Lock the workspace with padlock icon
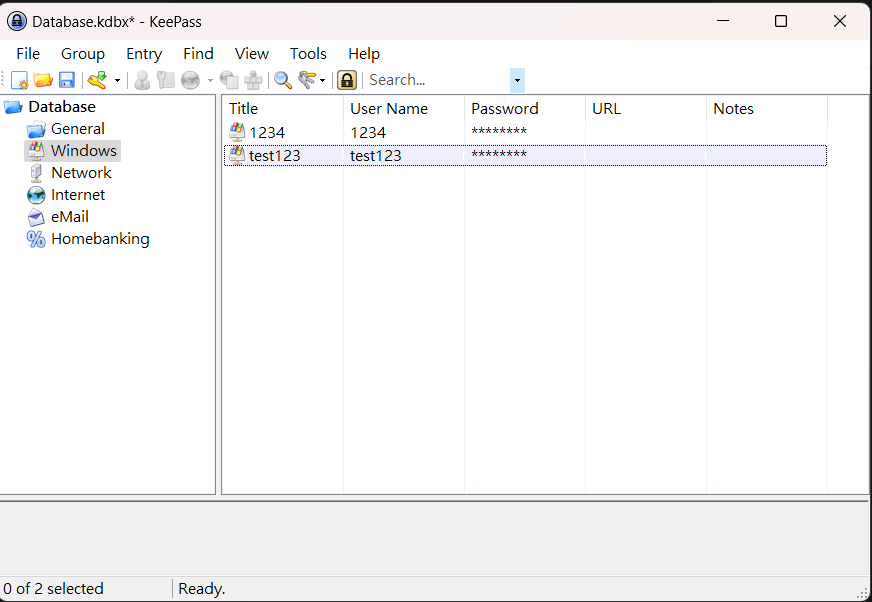872x602 pixels. pyautogui.click(x=347, y=80)
